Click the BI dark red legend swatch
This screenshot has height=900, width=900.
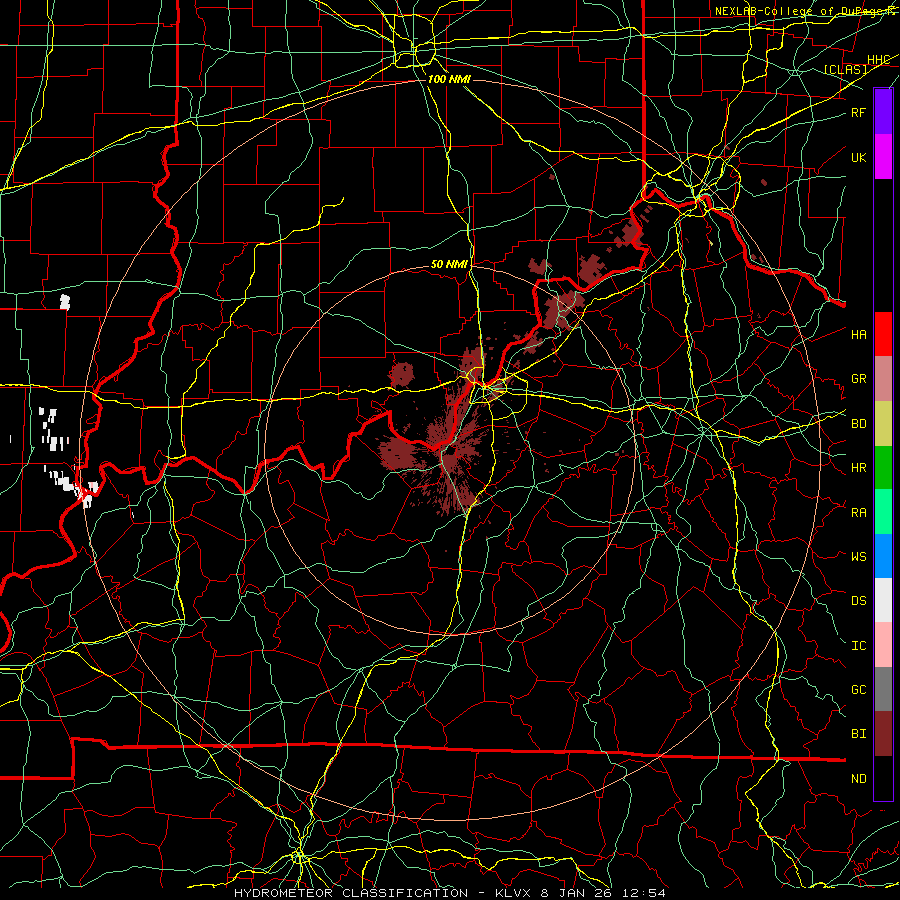[883, 734]
